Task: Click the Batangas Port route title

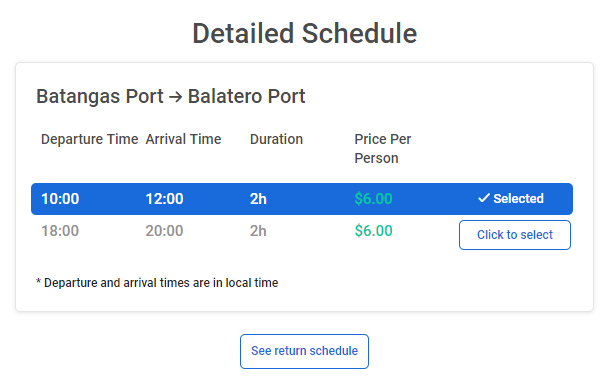Action: tap(171, 96)
